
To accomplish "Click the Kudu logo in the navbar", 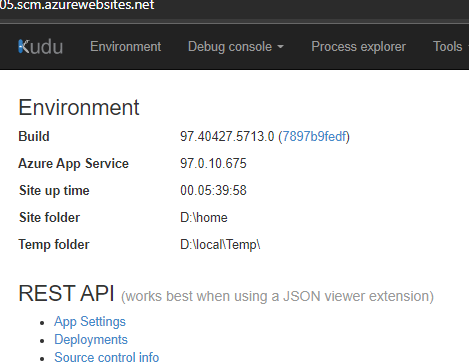I will [40, 47].
